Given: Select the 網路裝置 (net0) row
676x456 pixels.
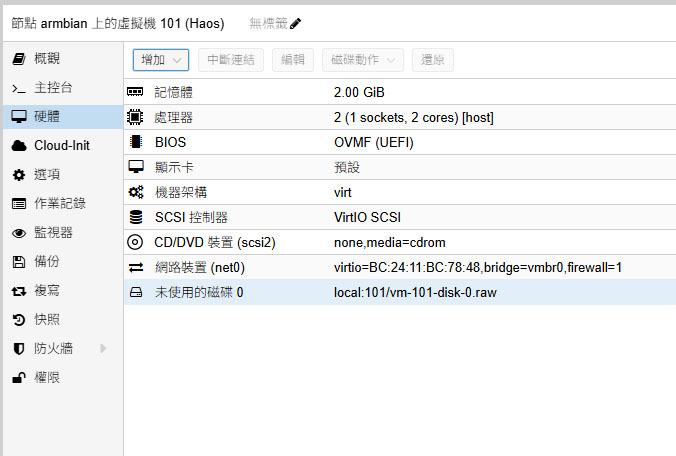Looking at the screenshot, I should point(399,267).
